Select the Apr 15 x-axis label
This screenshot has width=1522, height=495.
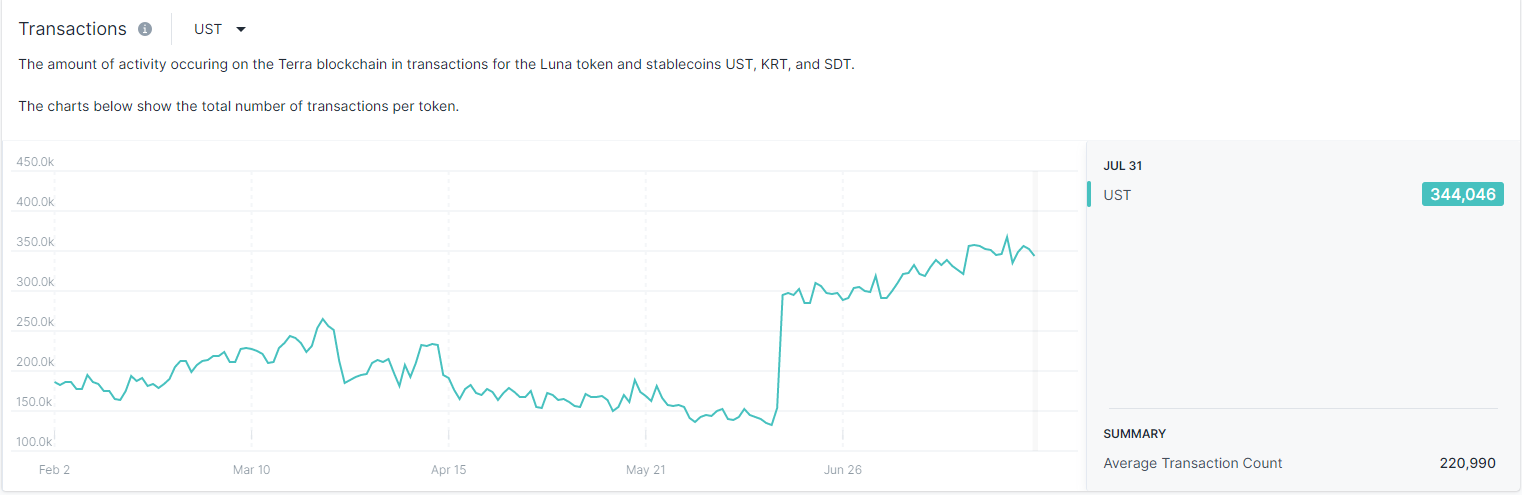tap(448, 470)
